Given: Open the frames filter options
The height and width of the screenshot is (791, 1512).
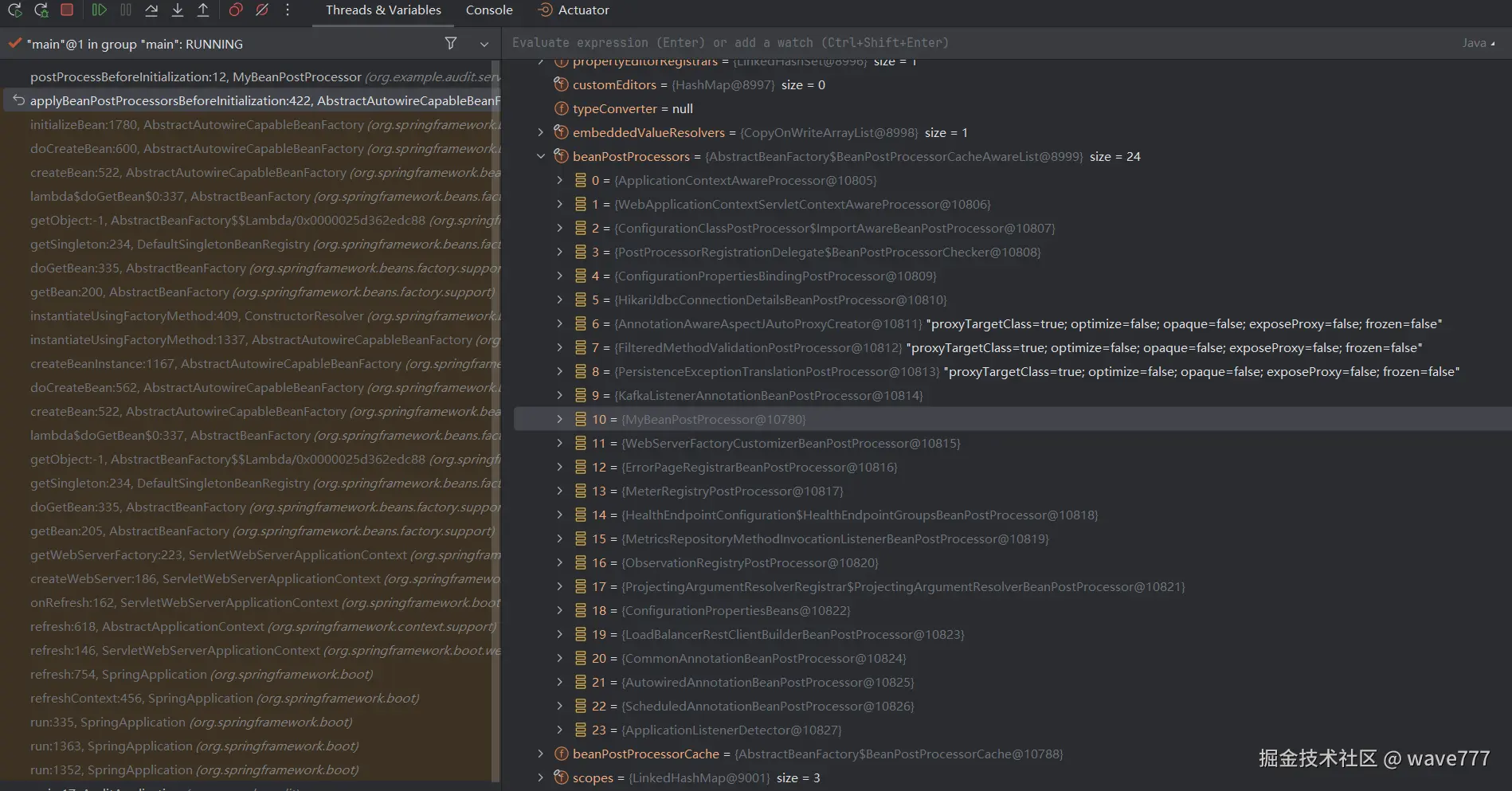Looking at the screenshot, I should (x=451, y=44).
